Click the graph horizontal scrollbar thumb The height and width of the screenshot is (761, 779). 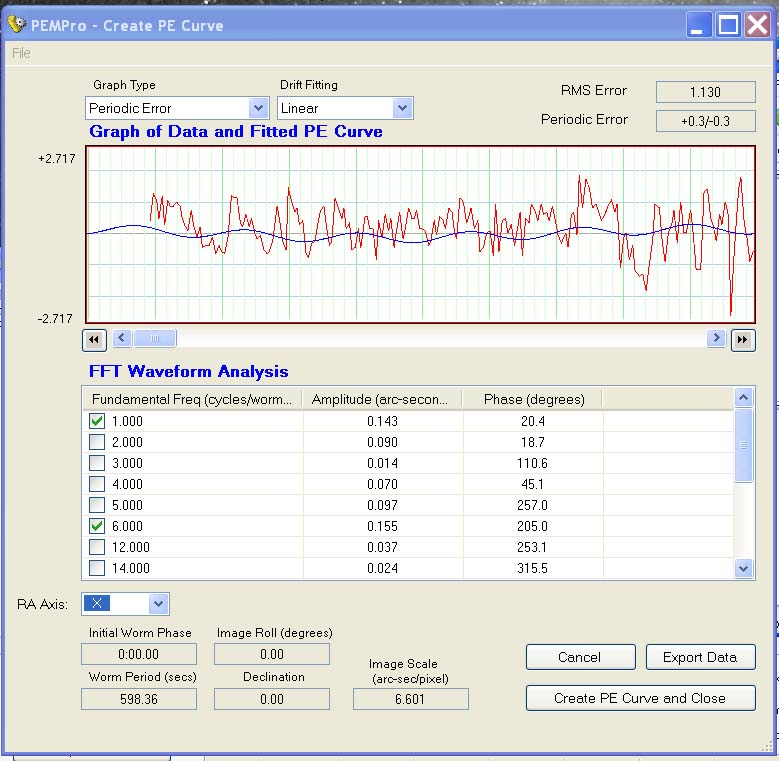click(154, 338)
